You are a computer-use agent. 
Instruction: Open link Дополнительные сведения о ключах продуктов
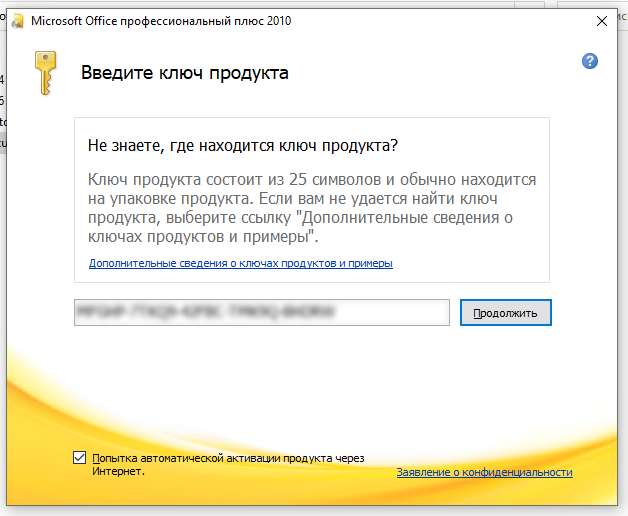[x=240, y=263]
